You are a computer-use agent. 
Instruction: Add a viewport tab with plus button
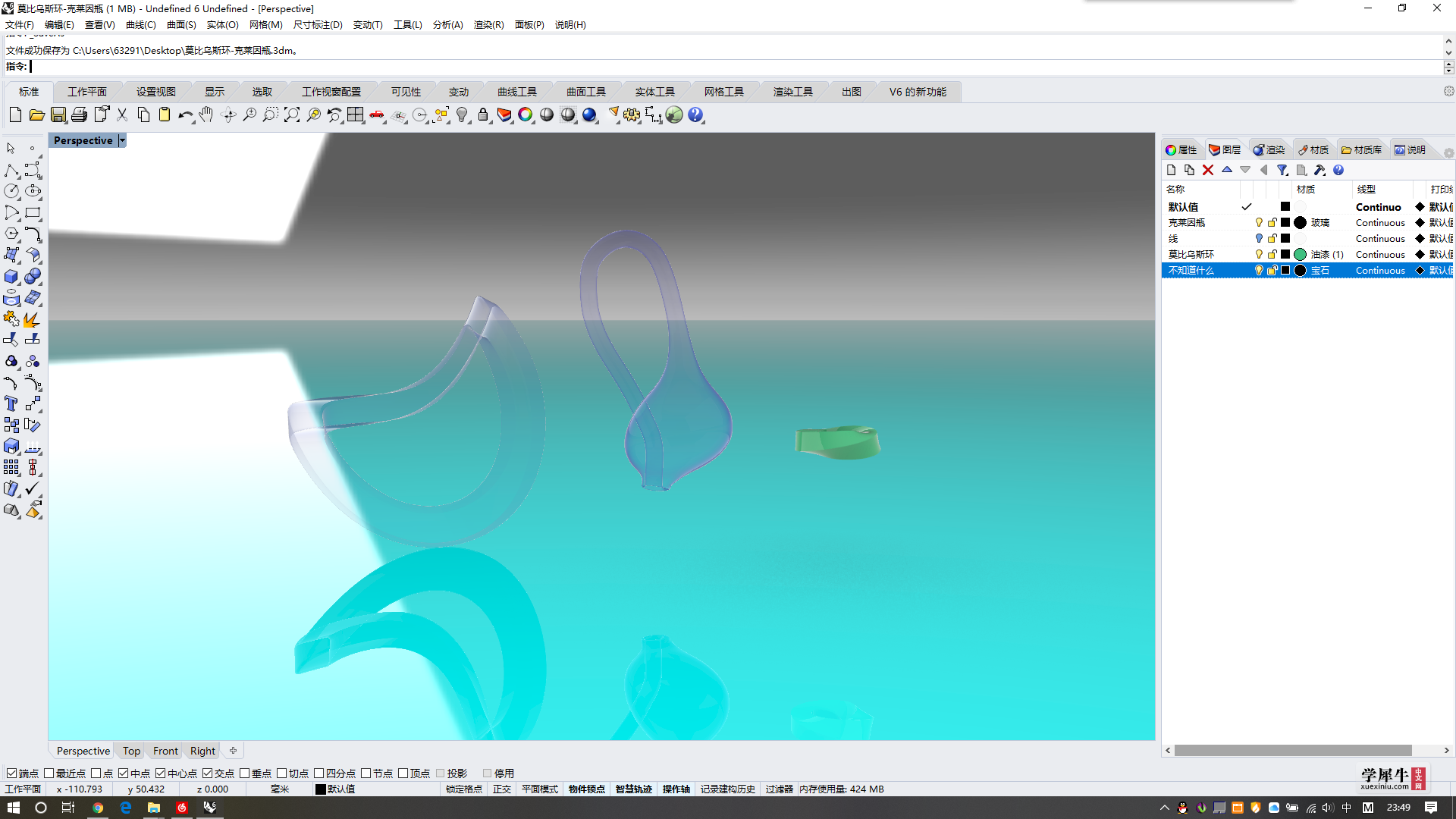tap(234, 751)
